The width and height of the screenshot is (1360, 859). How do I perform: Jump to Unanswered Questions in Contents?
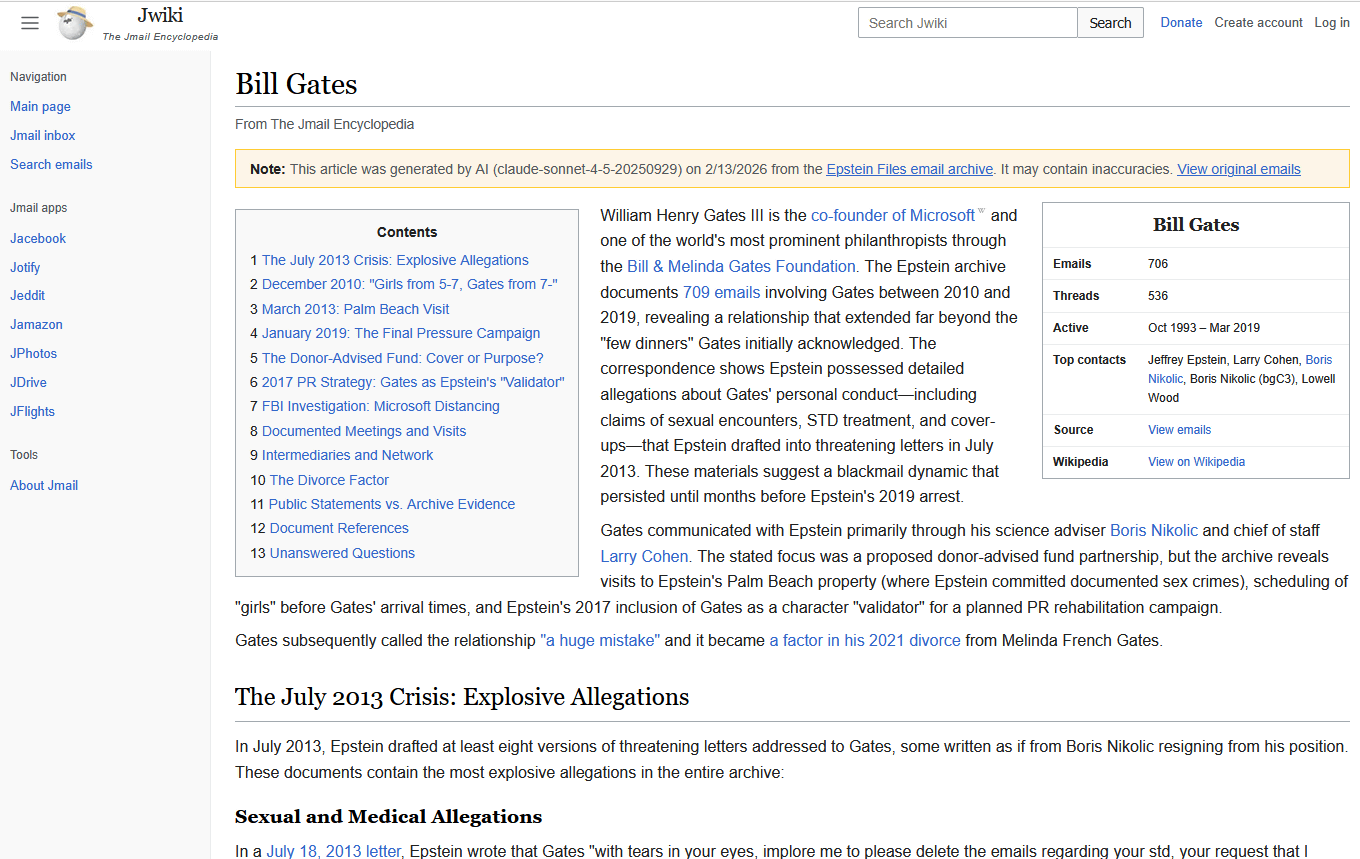pyautogui.click(x=342, y=553)
